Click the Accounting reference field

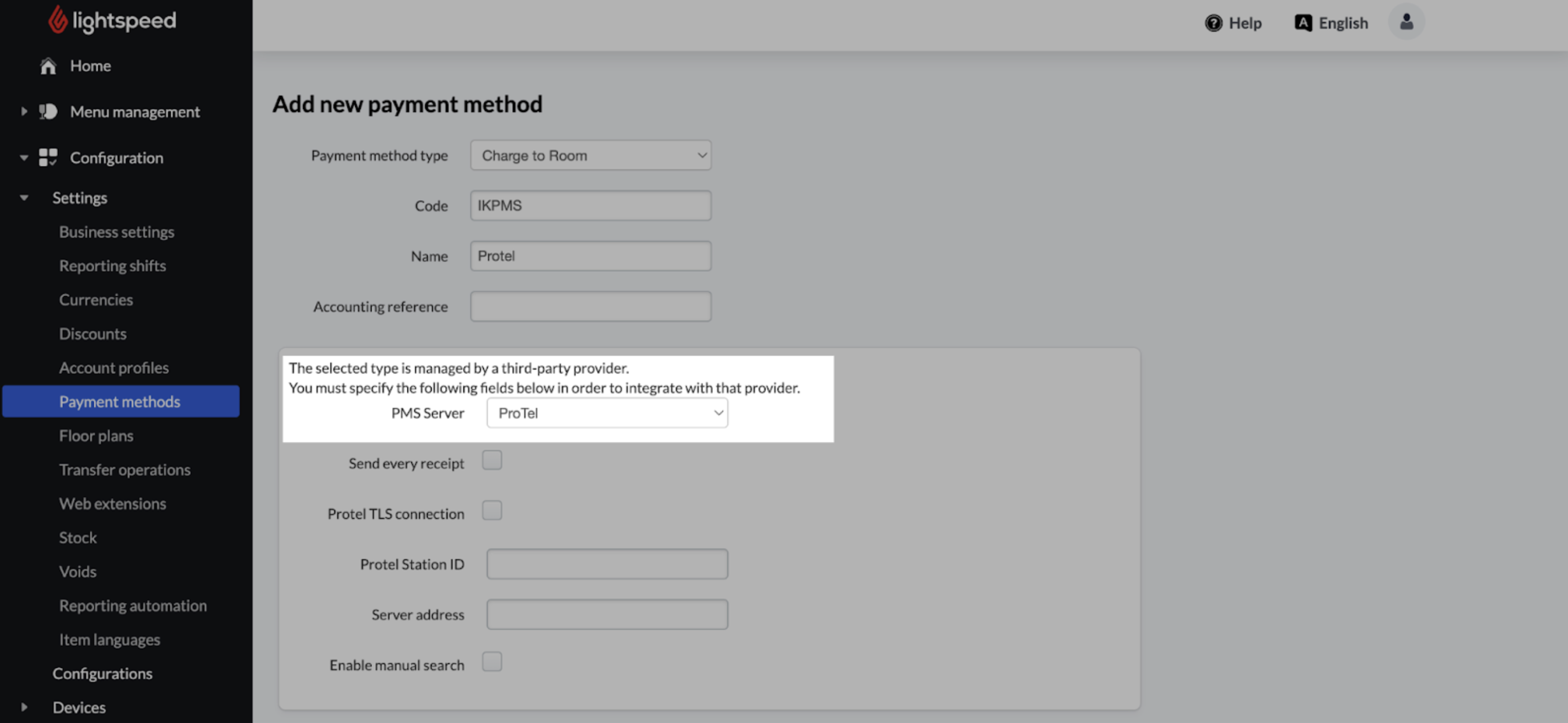pos(590,307)
